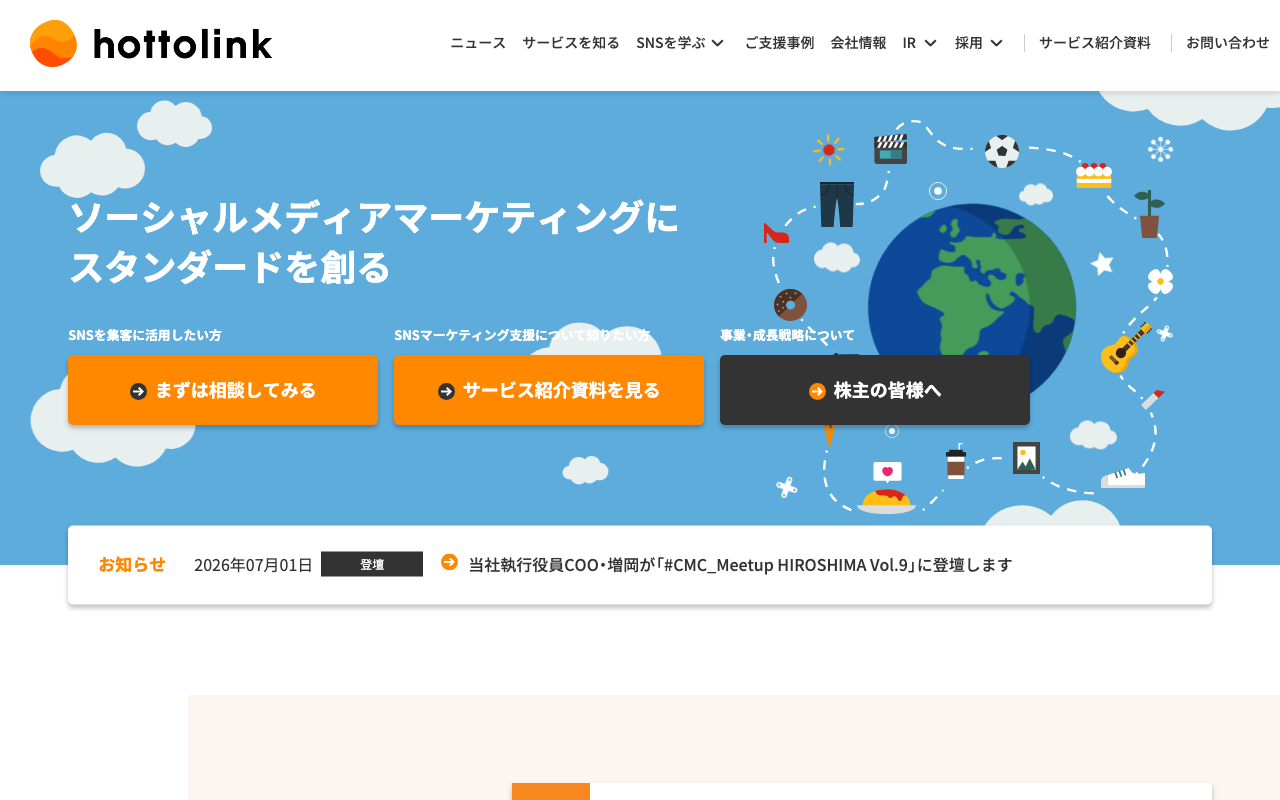Click the orange arrow icon beside the news headline

point(449,562)
